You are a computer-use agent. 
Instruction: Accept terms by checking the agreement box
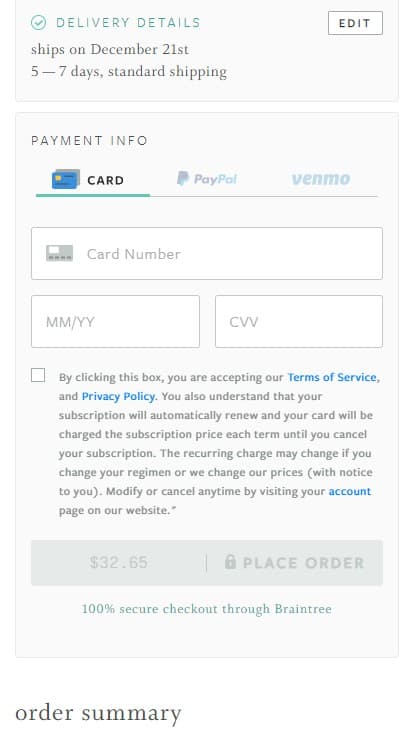pyautogui.click(x=38, y=376)
